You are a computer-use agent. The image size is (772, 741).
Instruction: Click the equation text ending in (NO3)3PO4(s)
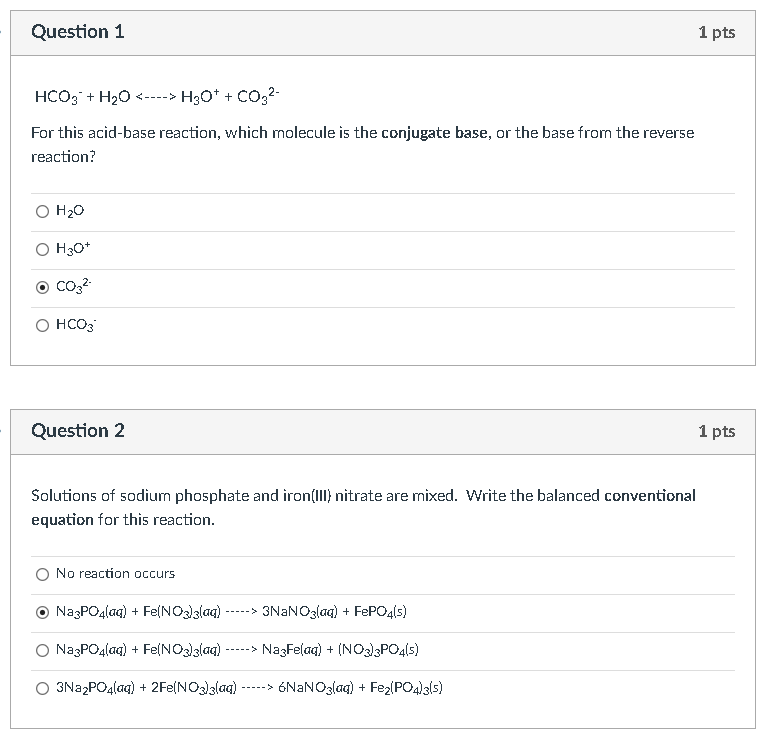tap(237, 649)
